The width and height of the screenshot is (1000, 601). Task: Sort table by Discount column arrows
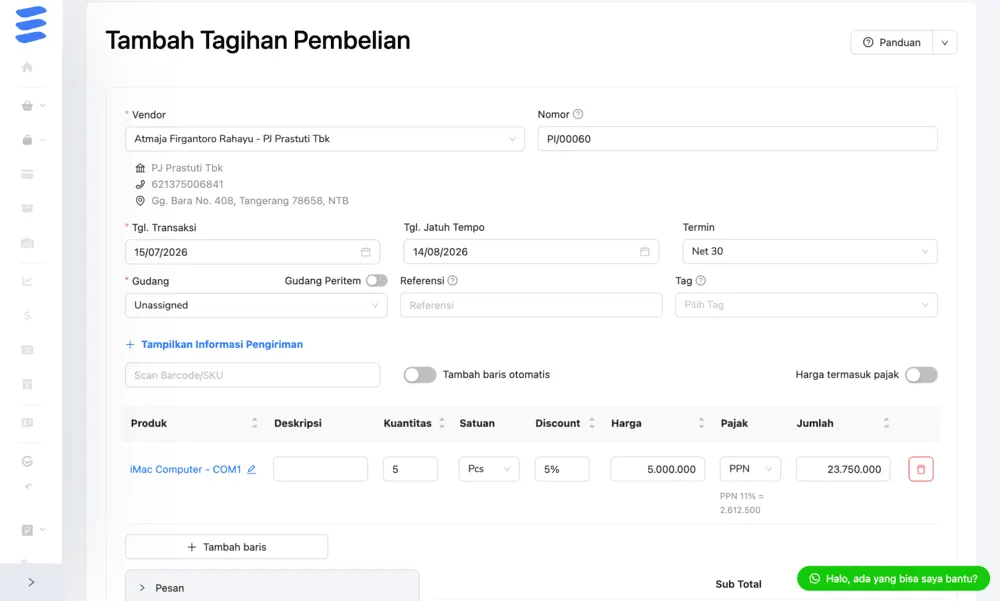[591, 423]
